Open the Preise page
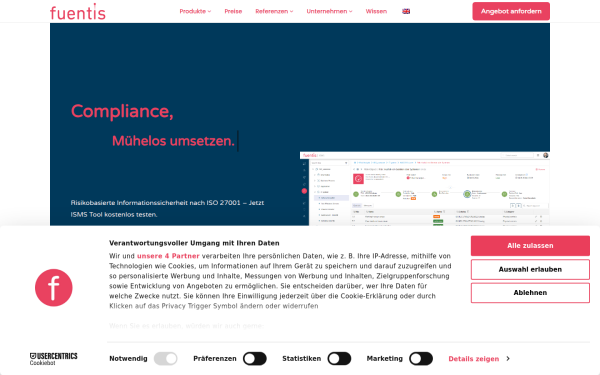The image size is (600, 375). (x=233, y=11)
